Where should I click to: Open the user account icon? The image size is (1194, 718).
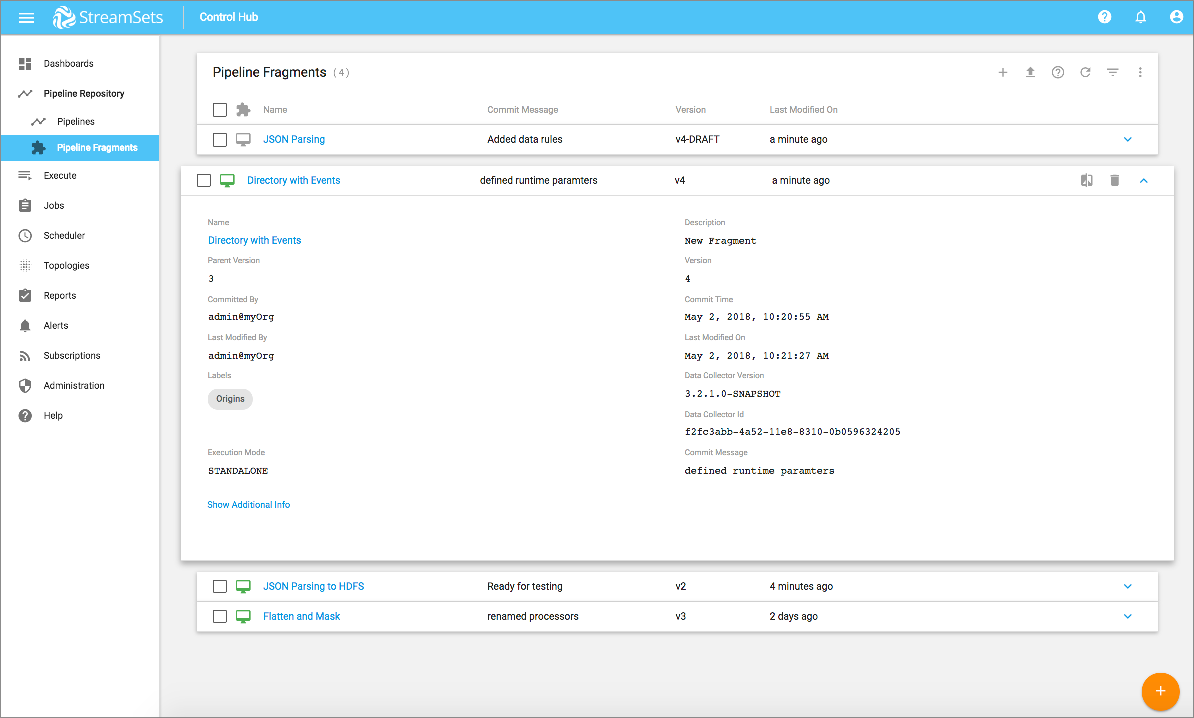coord(1176,17)
